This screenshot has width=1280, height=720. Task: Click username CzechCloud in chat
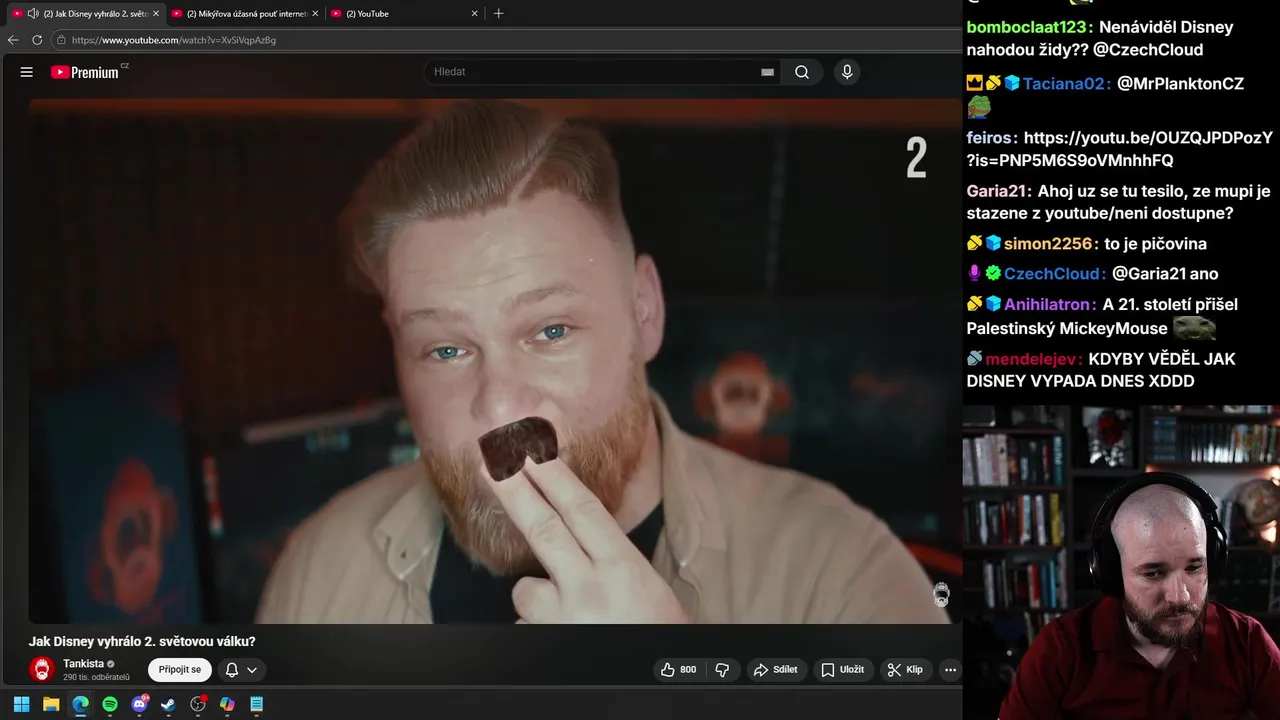(1052, 274)
